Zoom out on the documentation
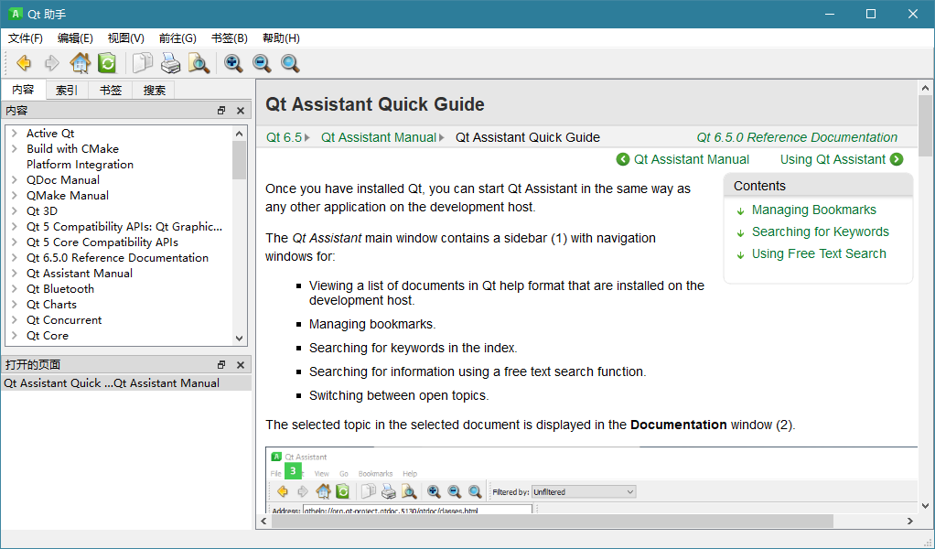 click(262, 63)
